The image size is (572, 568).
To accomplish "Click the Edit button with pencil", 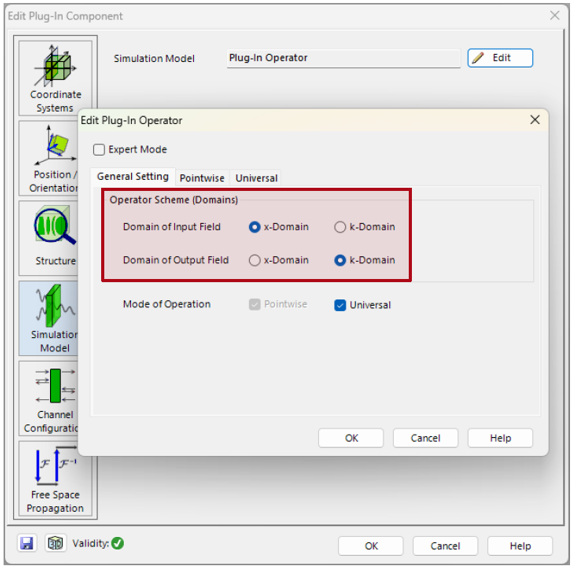I will click(x=500, y=58).
